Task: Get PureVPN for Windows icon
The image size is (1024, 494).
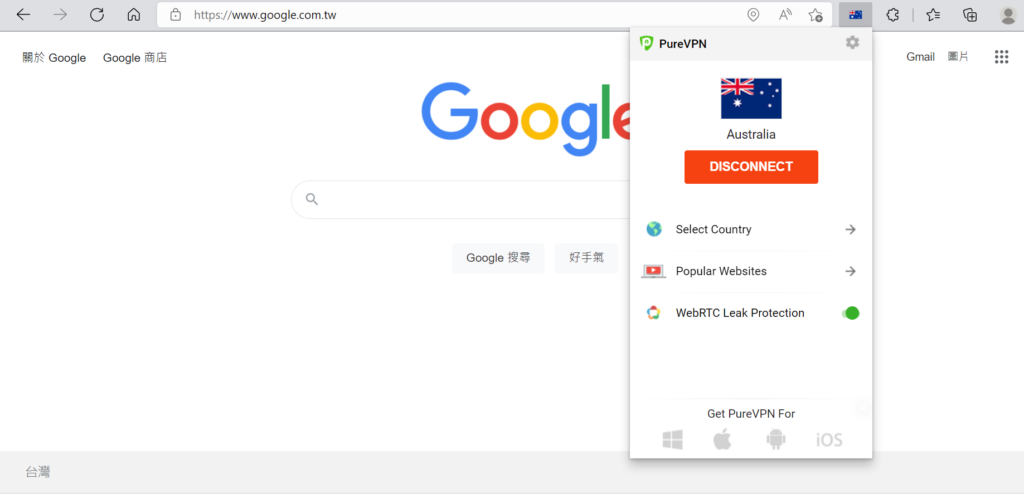Action: click(673, 440)
